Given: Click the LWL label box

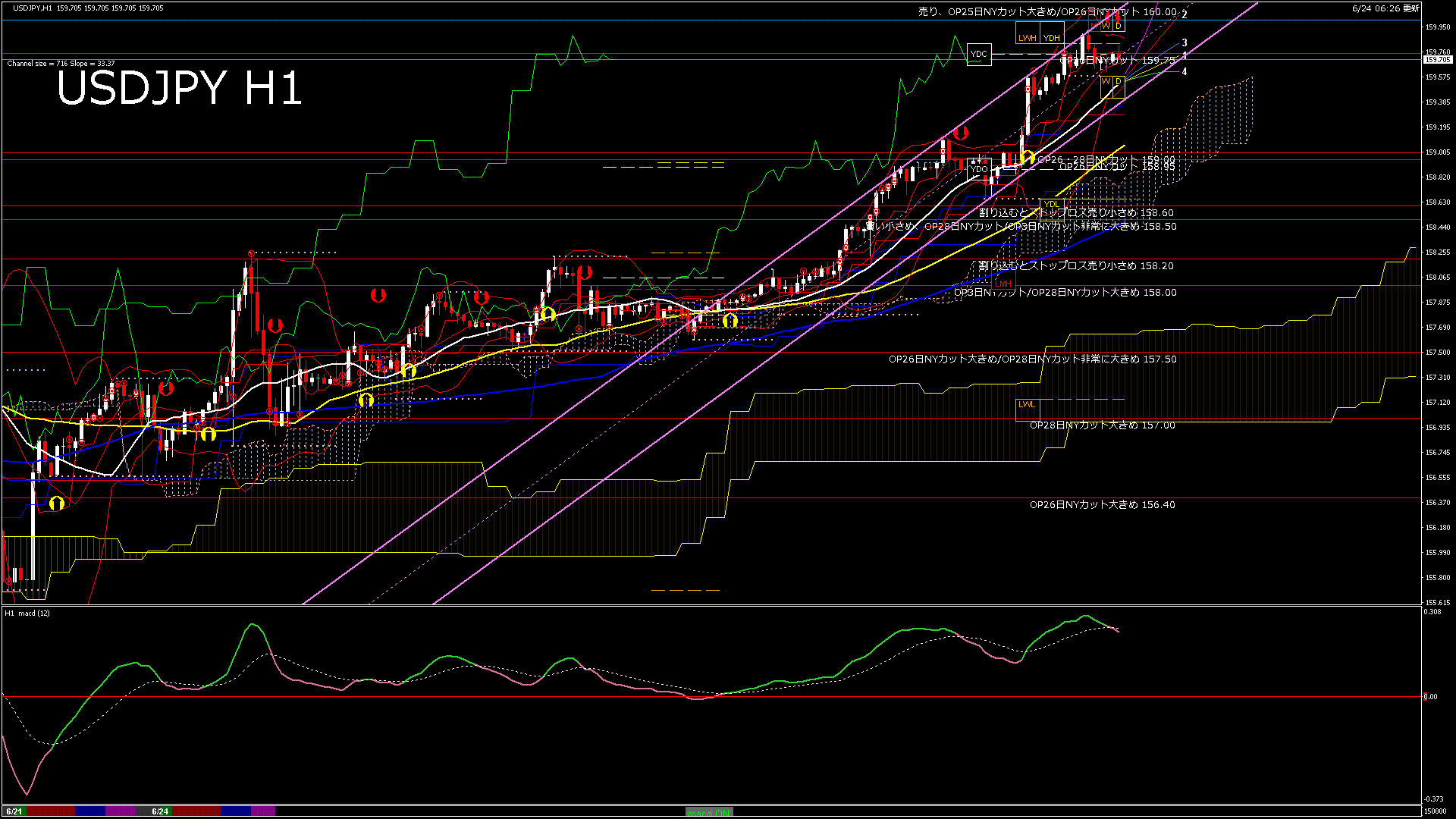Looking at the screenshot, I should (x=1027, y=405).
